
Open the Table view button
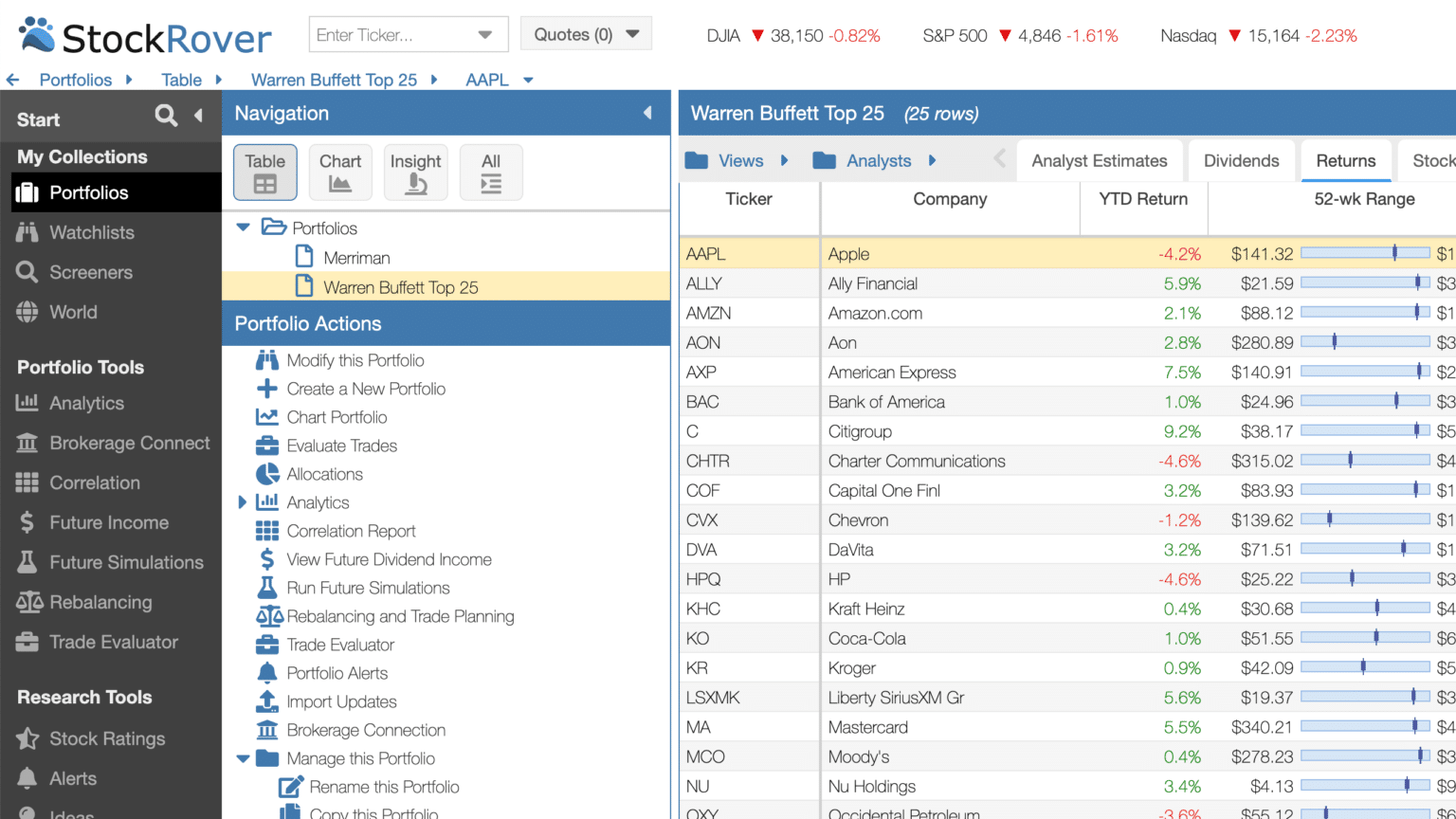click(x=265, y=173)
